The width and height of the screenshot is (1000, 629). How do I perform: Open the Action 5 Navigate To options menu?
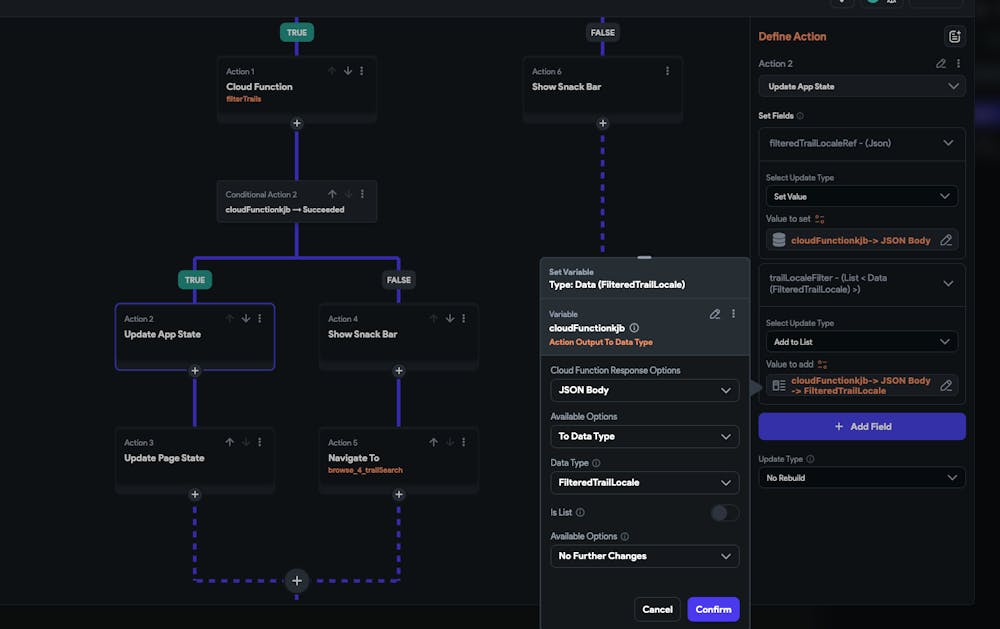coord(464,442)
